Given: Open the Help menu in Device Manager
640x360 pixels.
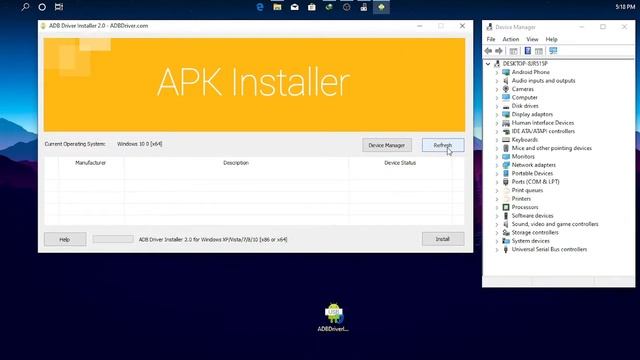Looking at the screenshot, I should coord(551,39).
